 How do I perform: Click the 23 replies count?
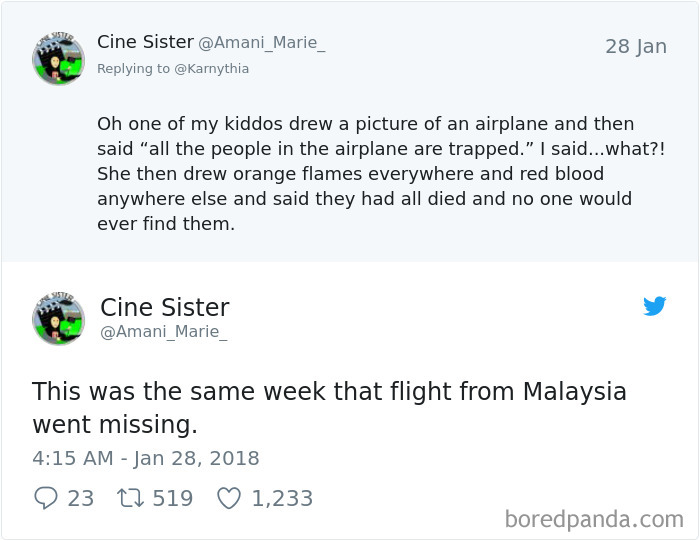click(x=80, y=498)
